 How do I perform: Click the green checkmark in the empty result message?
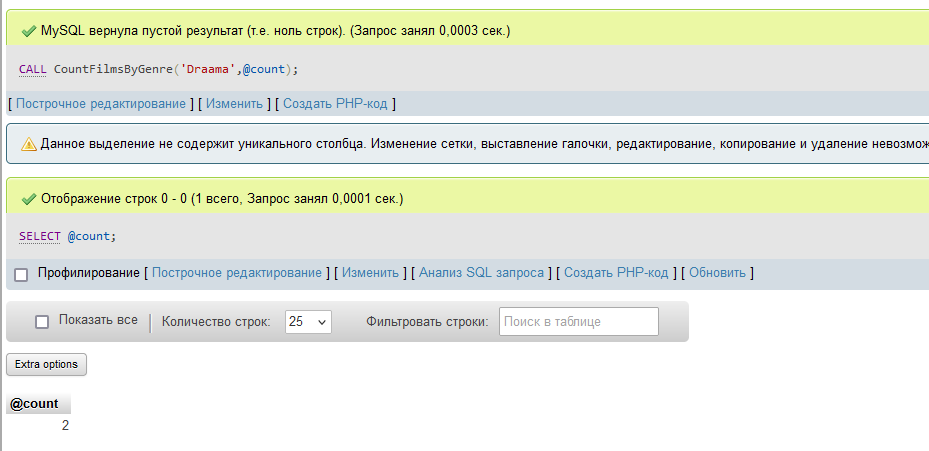pyautogui.click(x=28, y=31)
